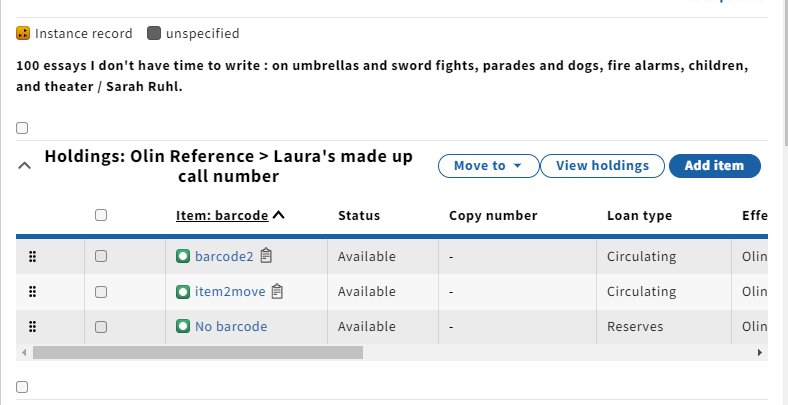This screenshot has width=788, height=405.
Task: Tick the checkbox for the item2move row
Action: (x=101, y=291)
